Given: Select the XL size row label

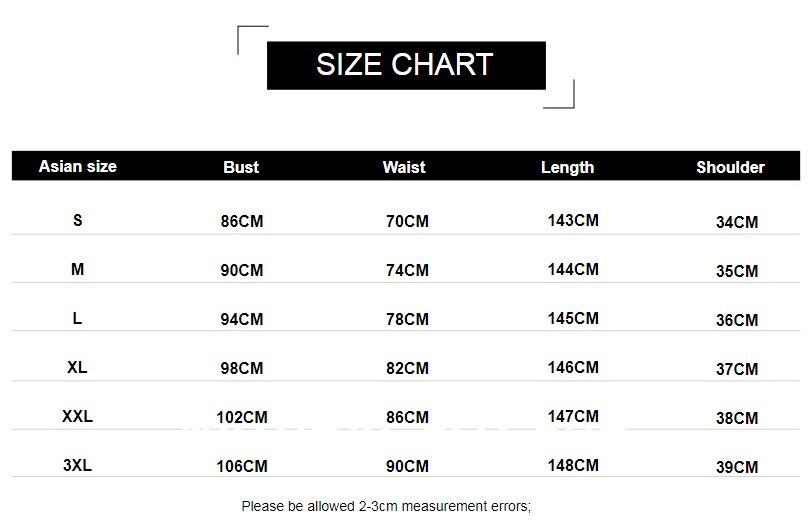Looking at the screenshot, I should 78,367.
